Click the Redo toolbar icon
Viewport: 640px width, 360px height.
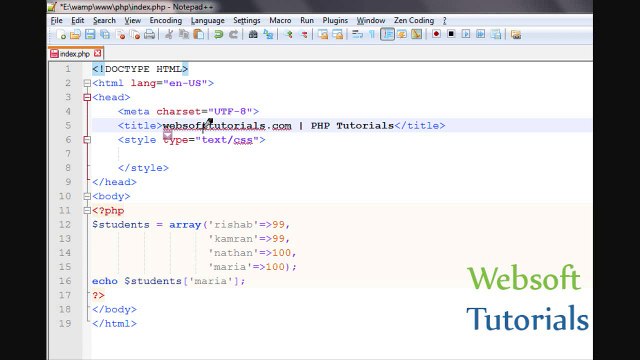[233, 35]
